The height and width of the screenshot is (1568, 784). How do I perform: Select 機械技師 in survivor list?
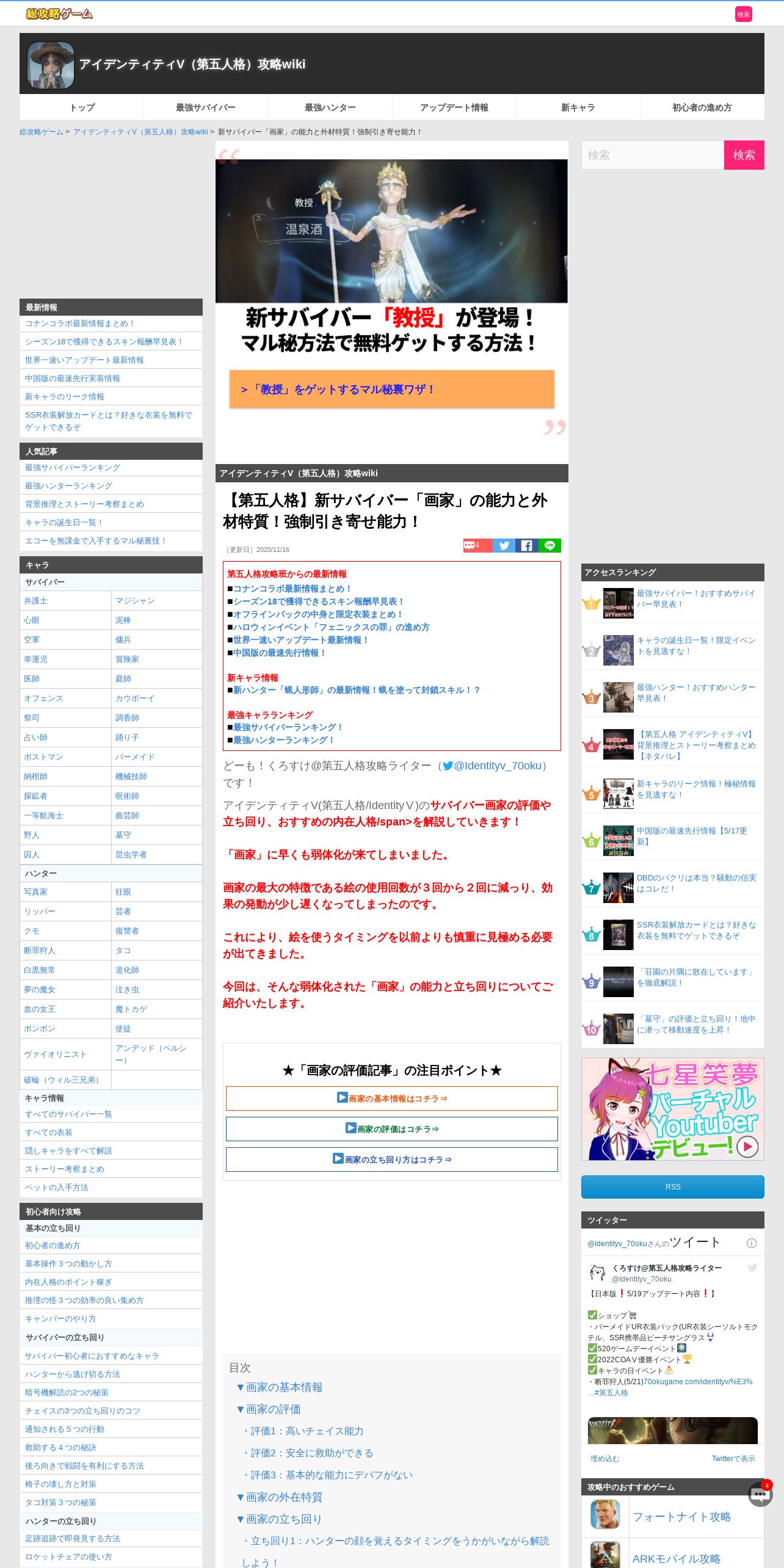pos(131,777)
